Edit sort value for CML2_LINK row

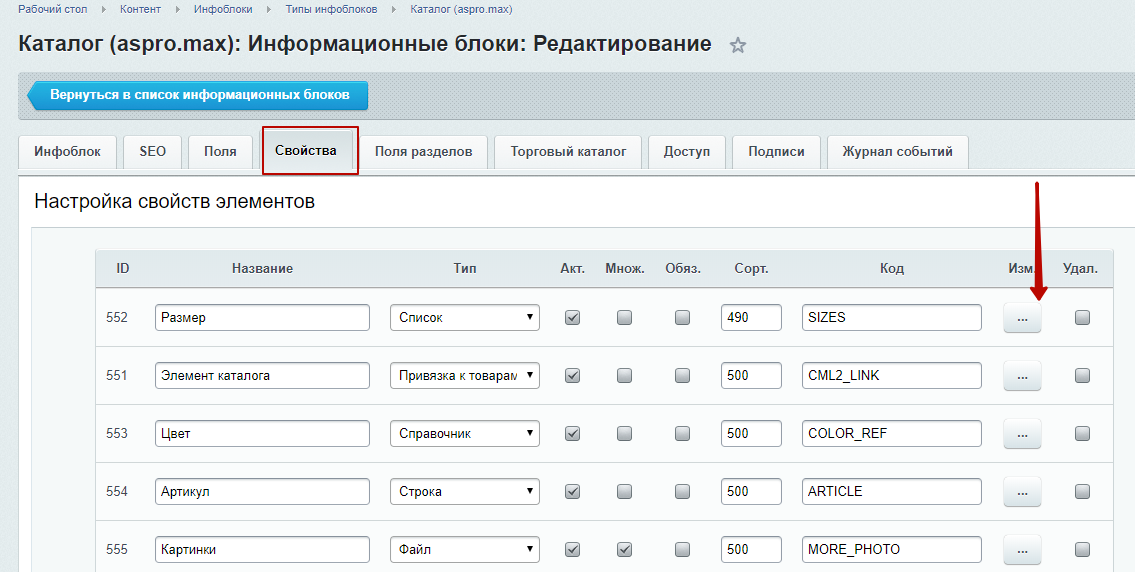(751, 375)
